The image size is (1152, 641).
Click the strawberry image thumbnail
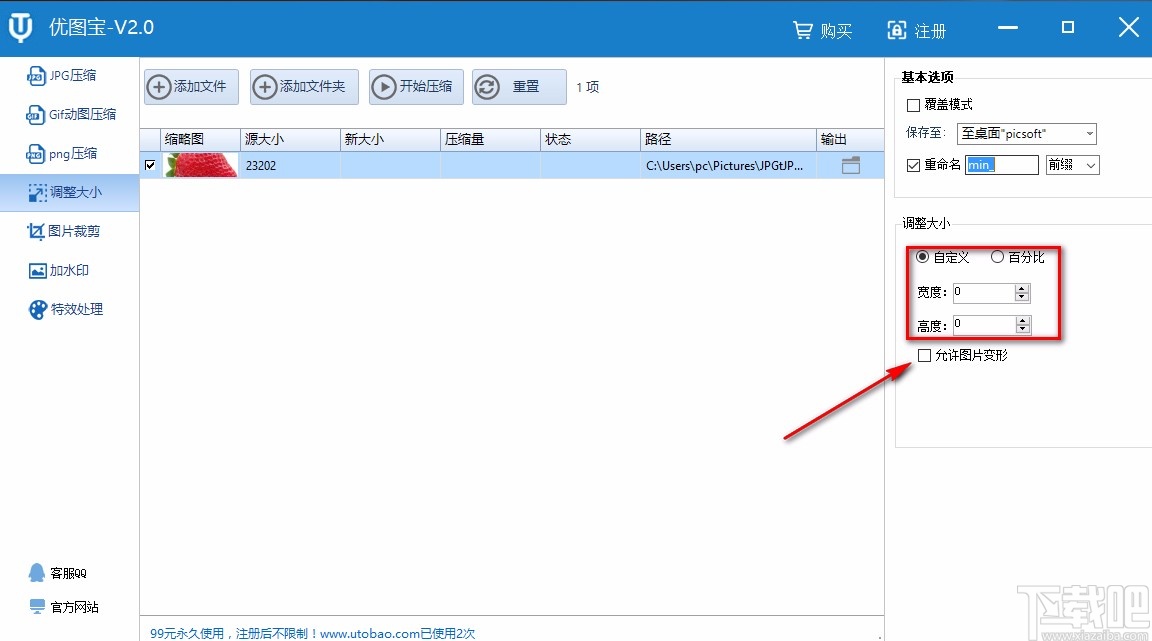[199, 165]
